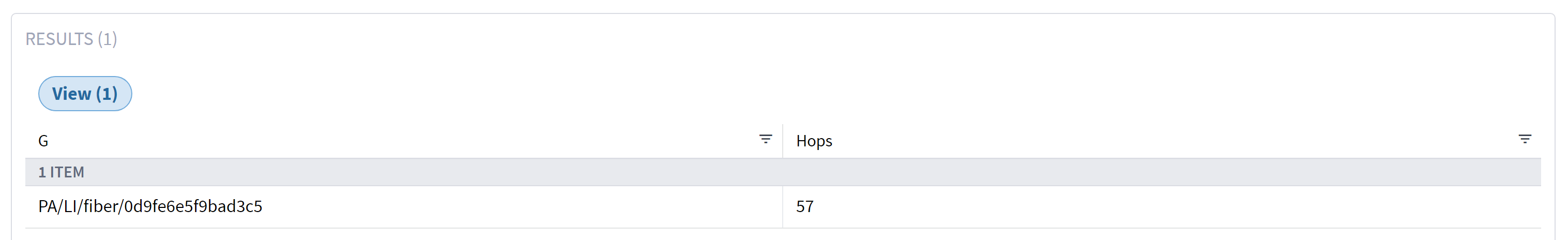Click the "1 ITEM" group label text

(x=62, y=172)
